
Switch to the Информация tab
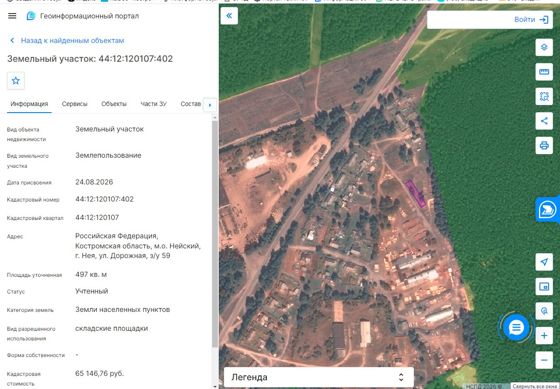click(x=29, y=104)
